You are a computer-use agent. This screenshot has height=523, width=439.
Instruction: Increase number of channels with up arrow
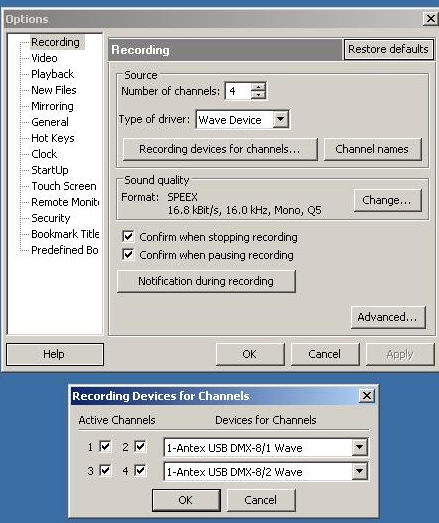[258, 87]
